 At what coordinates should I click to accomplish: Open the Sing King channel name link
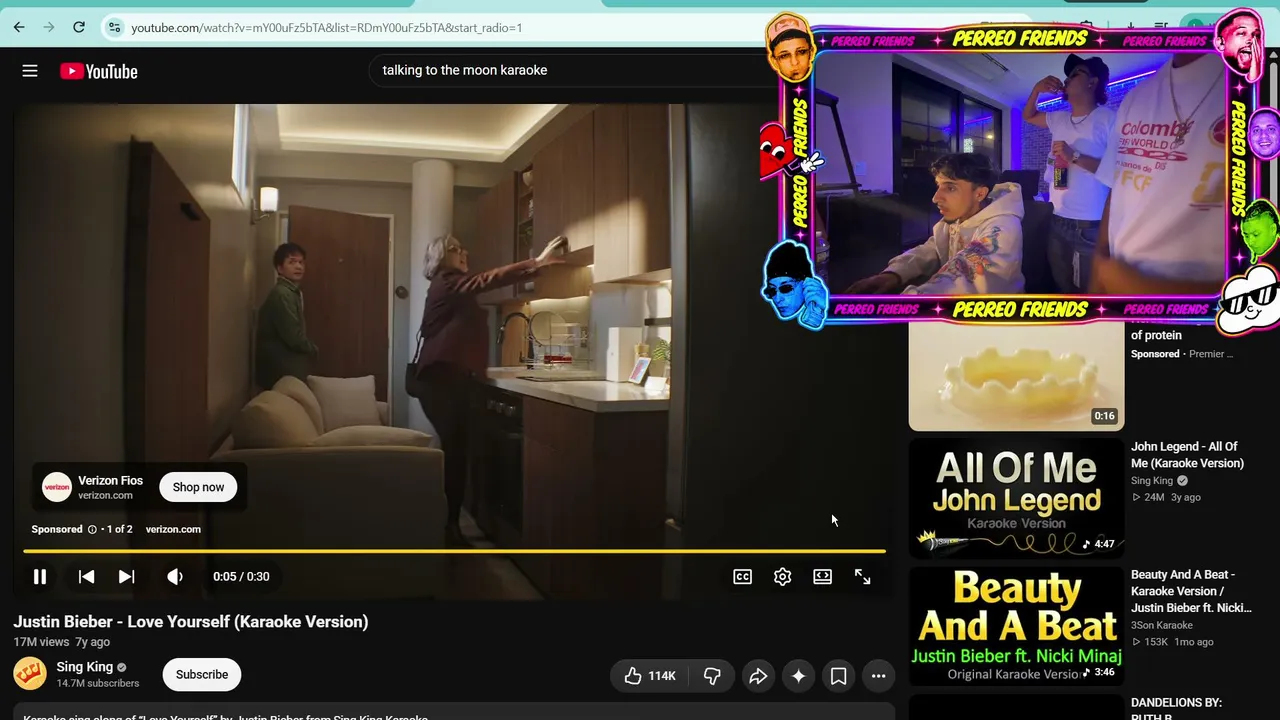pos(85,667)
